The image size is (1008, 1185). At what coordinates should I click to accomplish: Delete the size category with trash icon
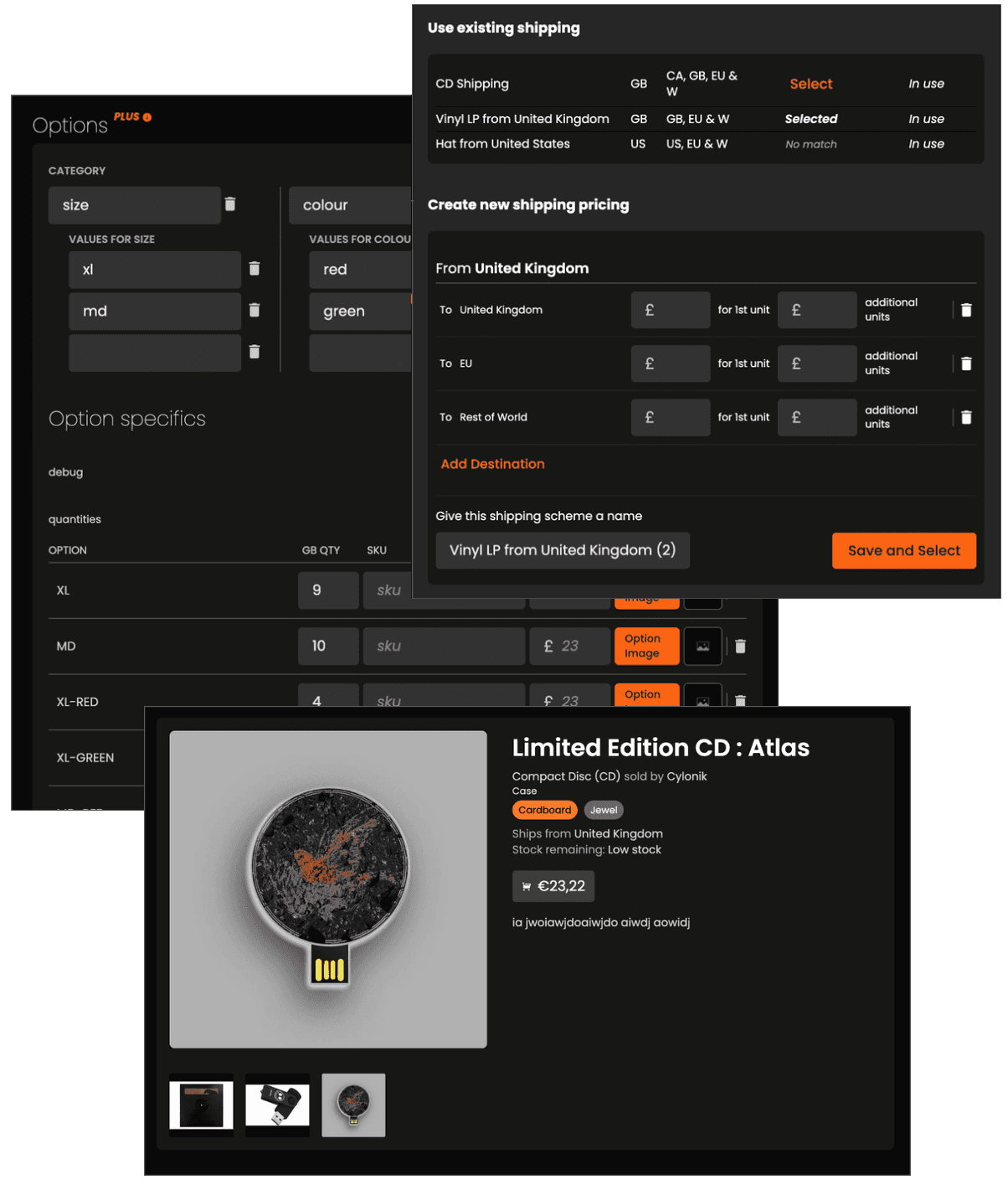pyautogui.click(x=230, y=204)
